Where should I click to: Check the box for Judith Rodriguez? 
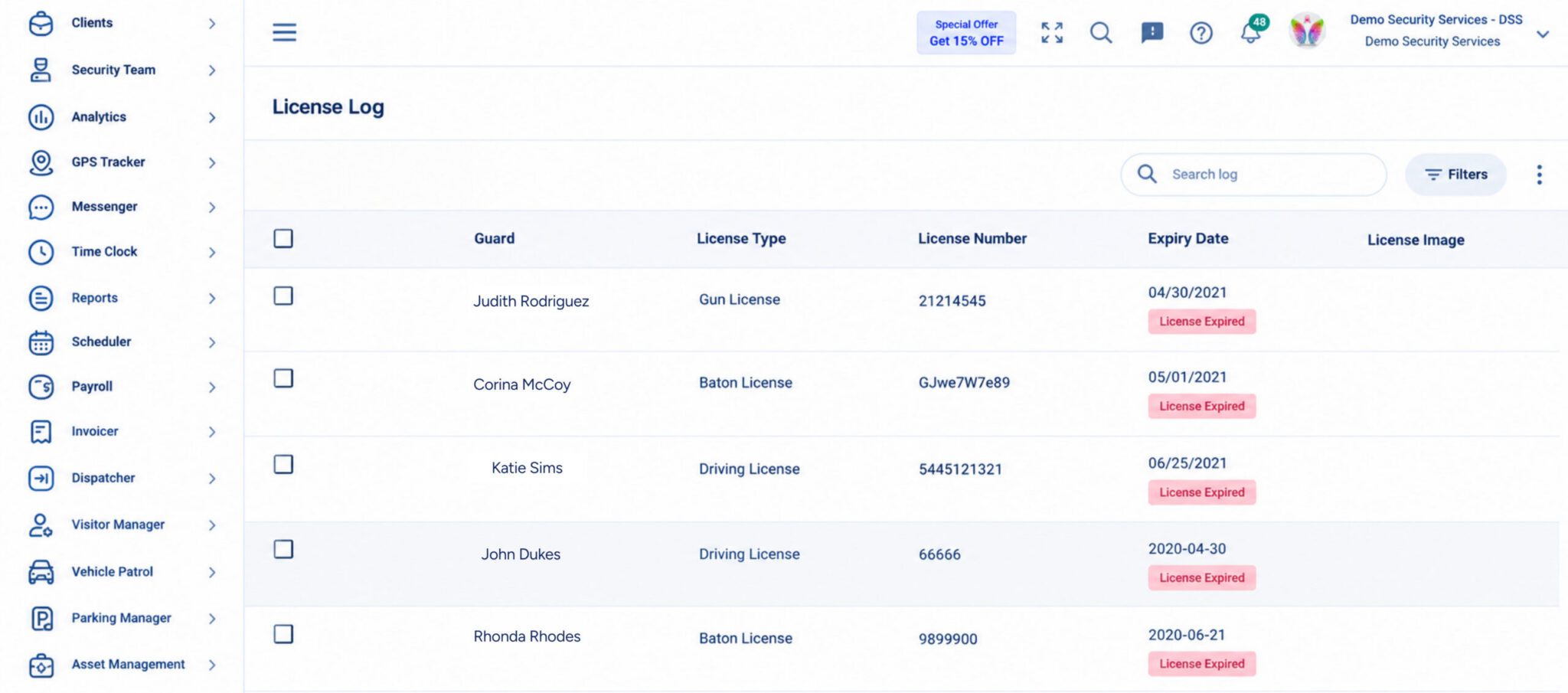pyautogui.click(x=283, y=296)
